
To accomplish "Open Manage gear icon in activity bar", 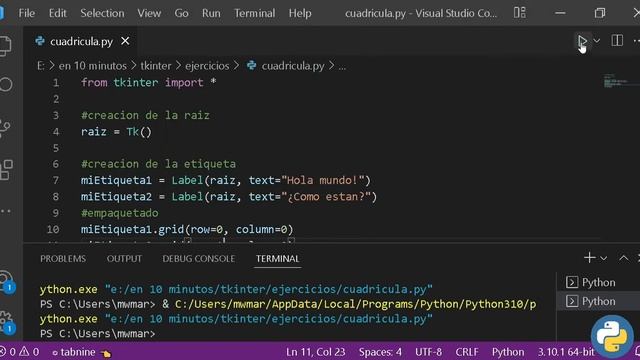I will tap(6, 322).
